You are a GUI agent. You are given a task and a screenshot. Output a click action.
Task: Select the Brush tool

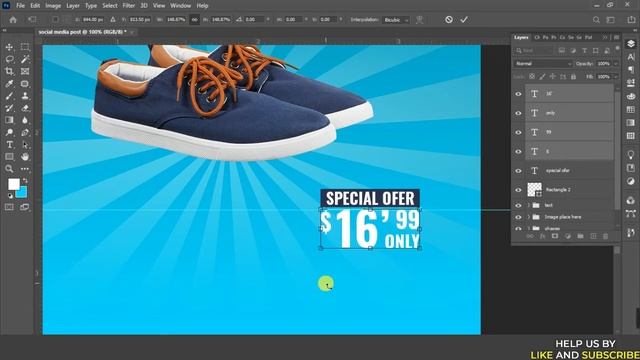[x=9, y=96]
